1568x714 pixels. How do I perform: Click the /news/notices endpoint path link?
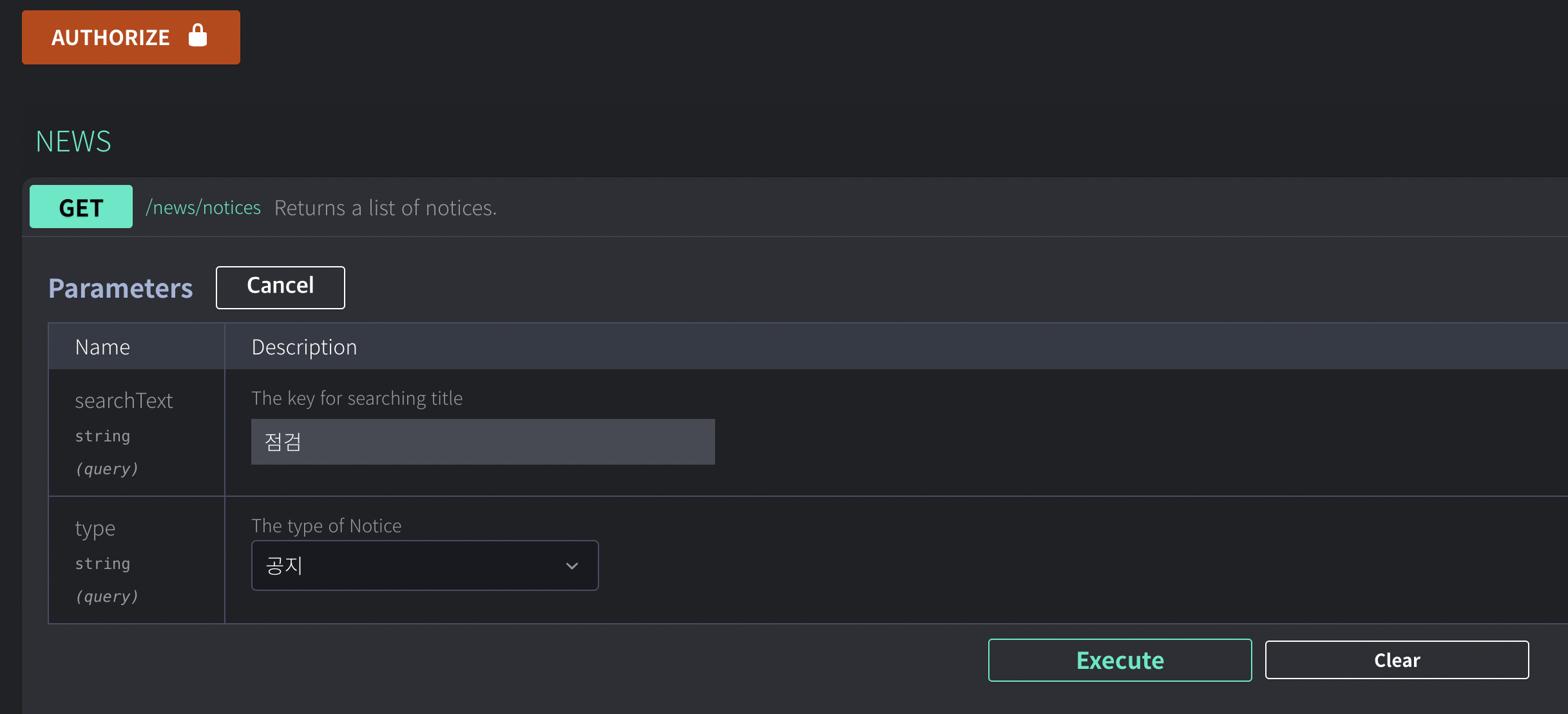(202, 207)
